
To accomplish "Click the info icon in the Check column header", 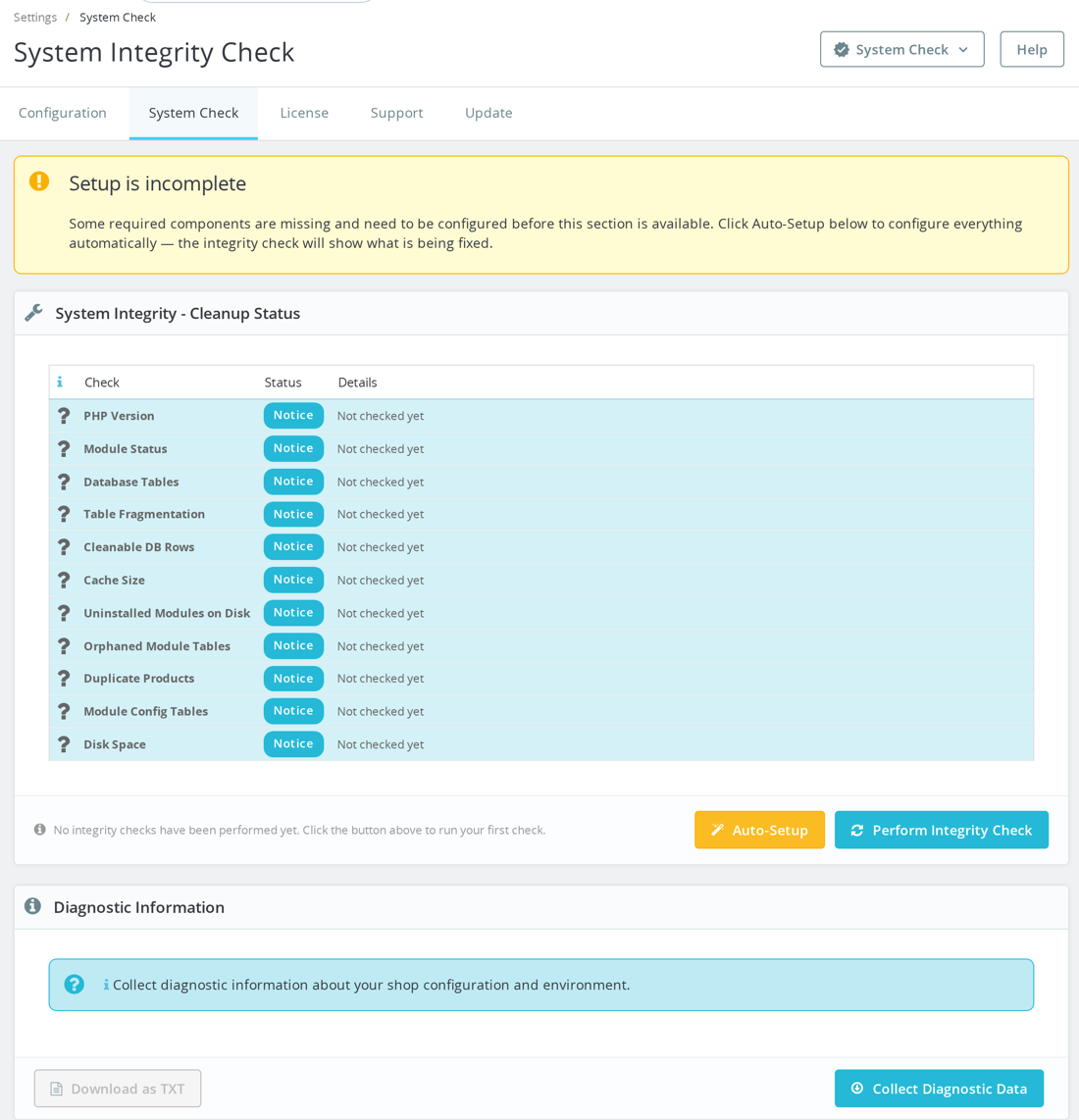I will pyautogui.click(x=60, y=382).
